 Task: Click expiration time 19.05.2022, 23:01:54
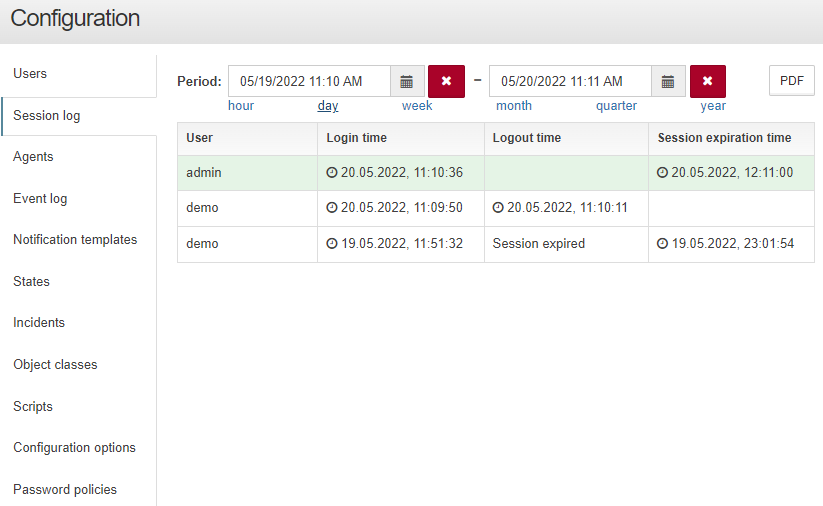pyautogui.click(x=732, y=244)
